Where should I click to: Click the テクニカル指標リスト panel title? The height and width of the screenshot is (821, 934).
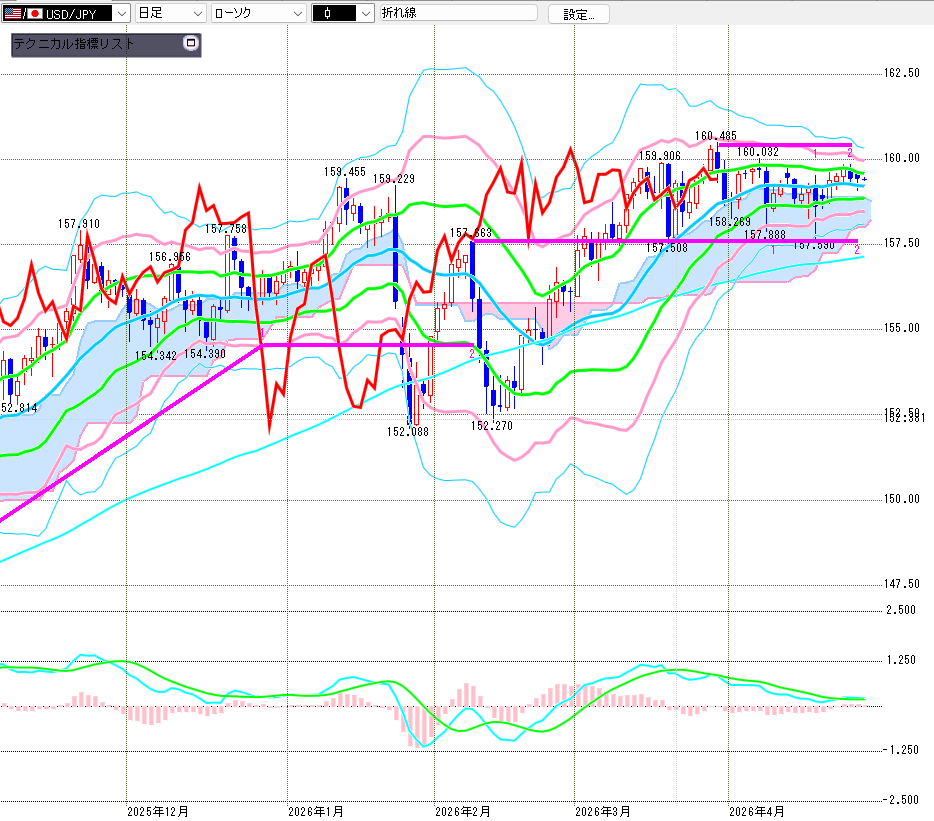coord(74,45)
